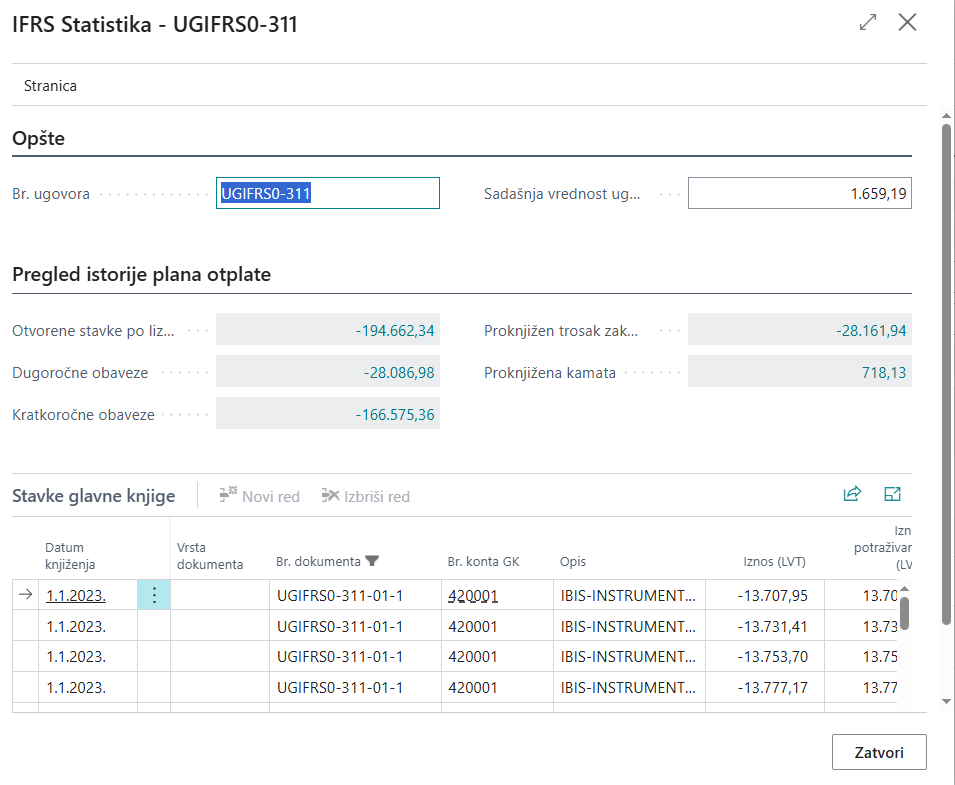Click the Br. ugovora input field

(328, 193)
